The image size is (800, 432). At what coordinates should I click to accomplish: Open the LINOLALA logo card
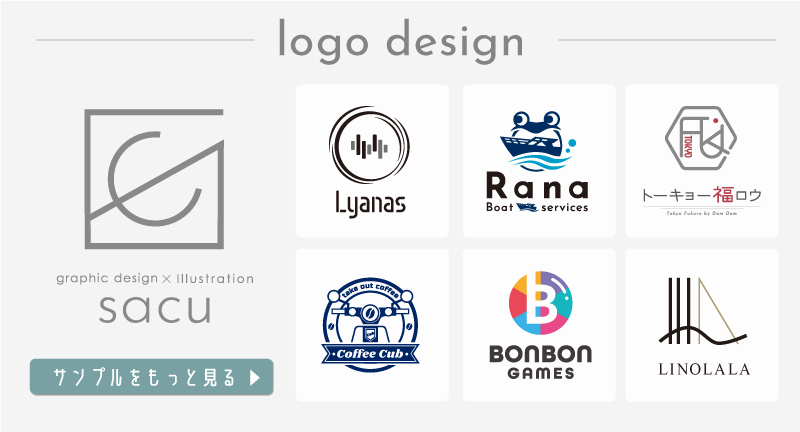pyautogui.click(x=702, y=325)
